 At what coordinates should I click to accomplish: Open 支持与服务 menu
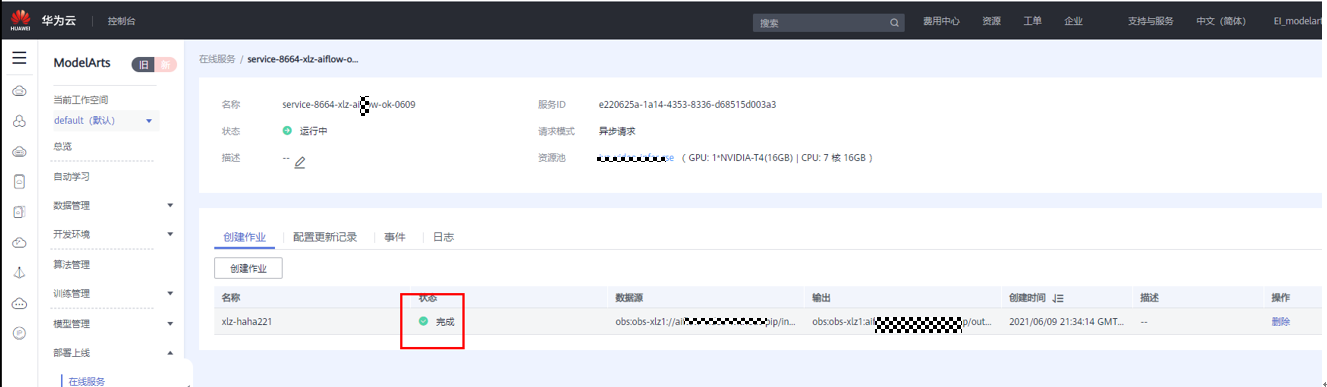[x=1150, y=21]
